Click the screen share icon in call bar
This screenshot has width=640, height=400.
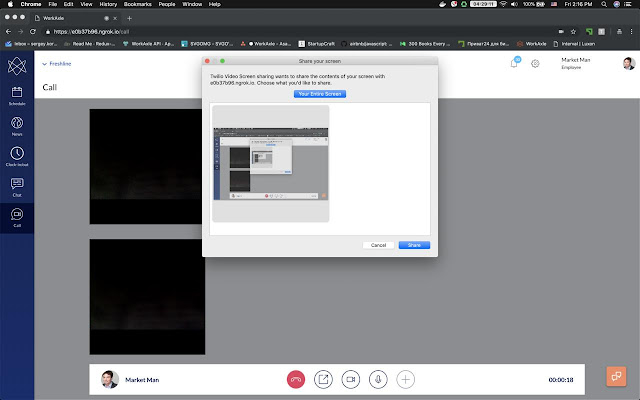(323, 380)
